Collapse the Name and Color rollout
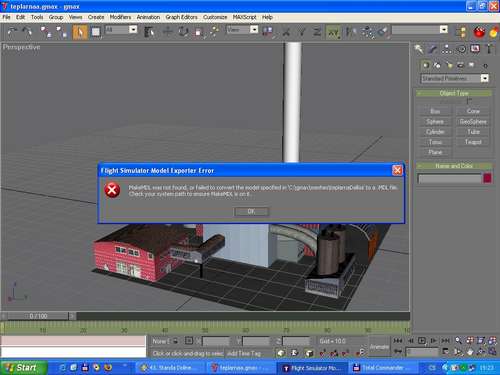The image size is (500, 375). [454, 166]
